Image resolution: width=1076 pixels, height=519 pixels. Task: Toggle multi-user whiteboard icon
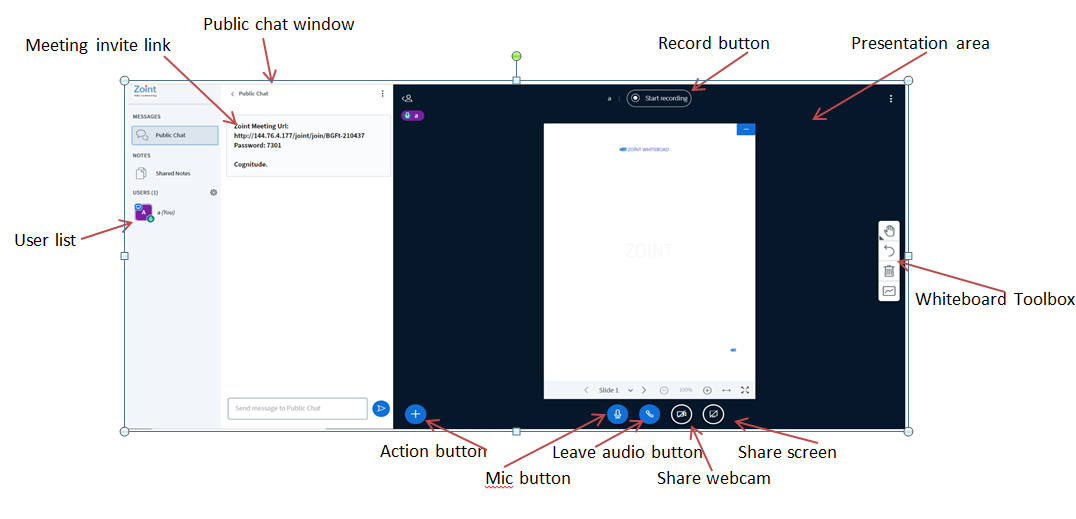889,291
